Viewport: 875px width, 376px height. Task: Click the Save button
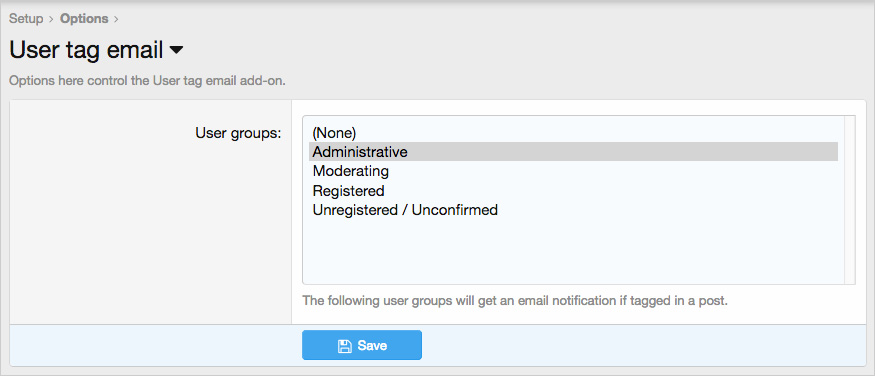362,345
